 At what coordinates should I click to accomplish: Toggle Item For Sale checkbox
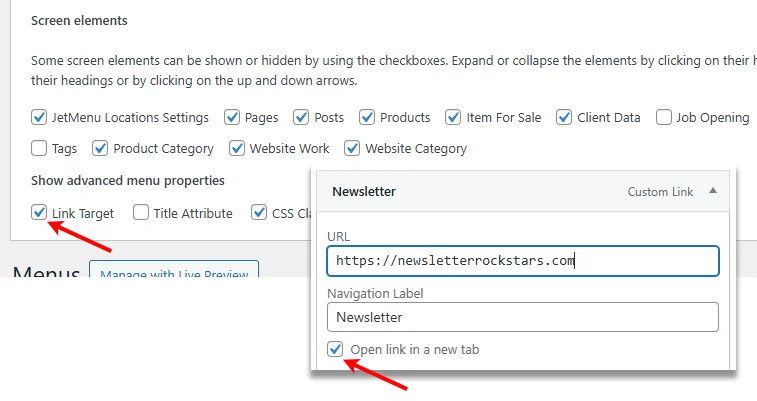[x=454, y=117]
